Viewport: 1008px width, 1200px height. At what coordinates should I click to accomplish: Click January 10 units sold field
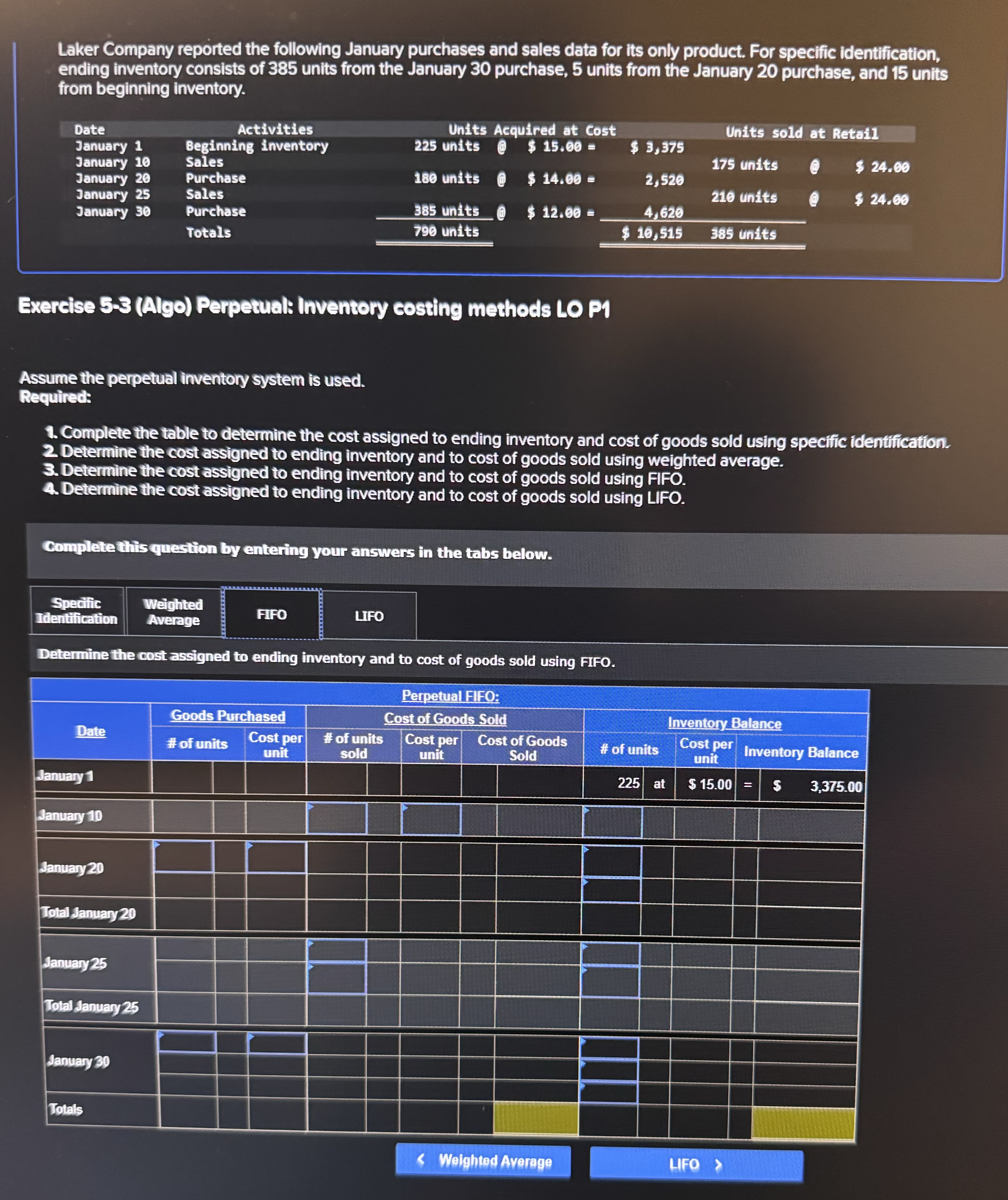(x=337, y=818)
